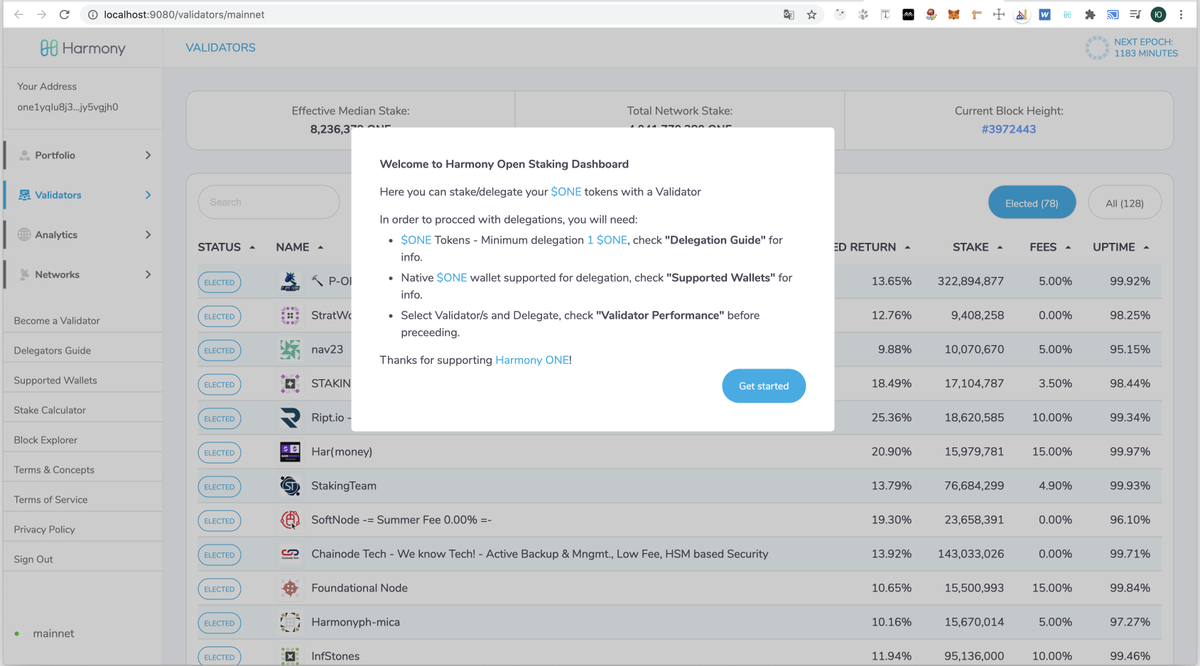Click the Har(money) validator logo
The height and width of the screenshot is (666, 1200).
290,452
